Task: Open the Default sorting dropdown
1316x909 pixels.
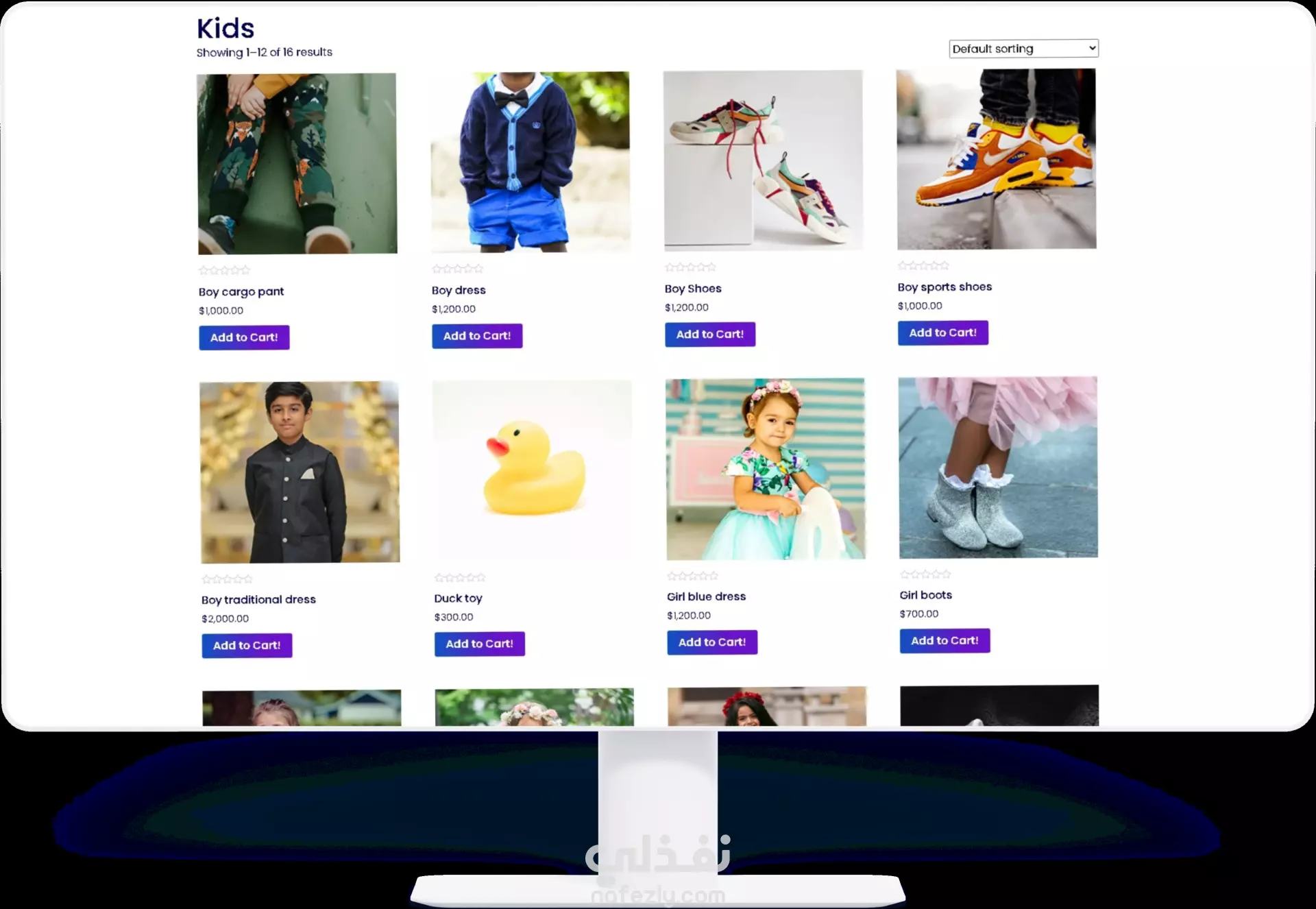Action: [1023, 49]
